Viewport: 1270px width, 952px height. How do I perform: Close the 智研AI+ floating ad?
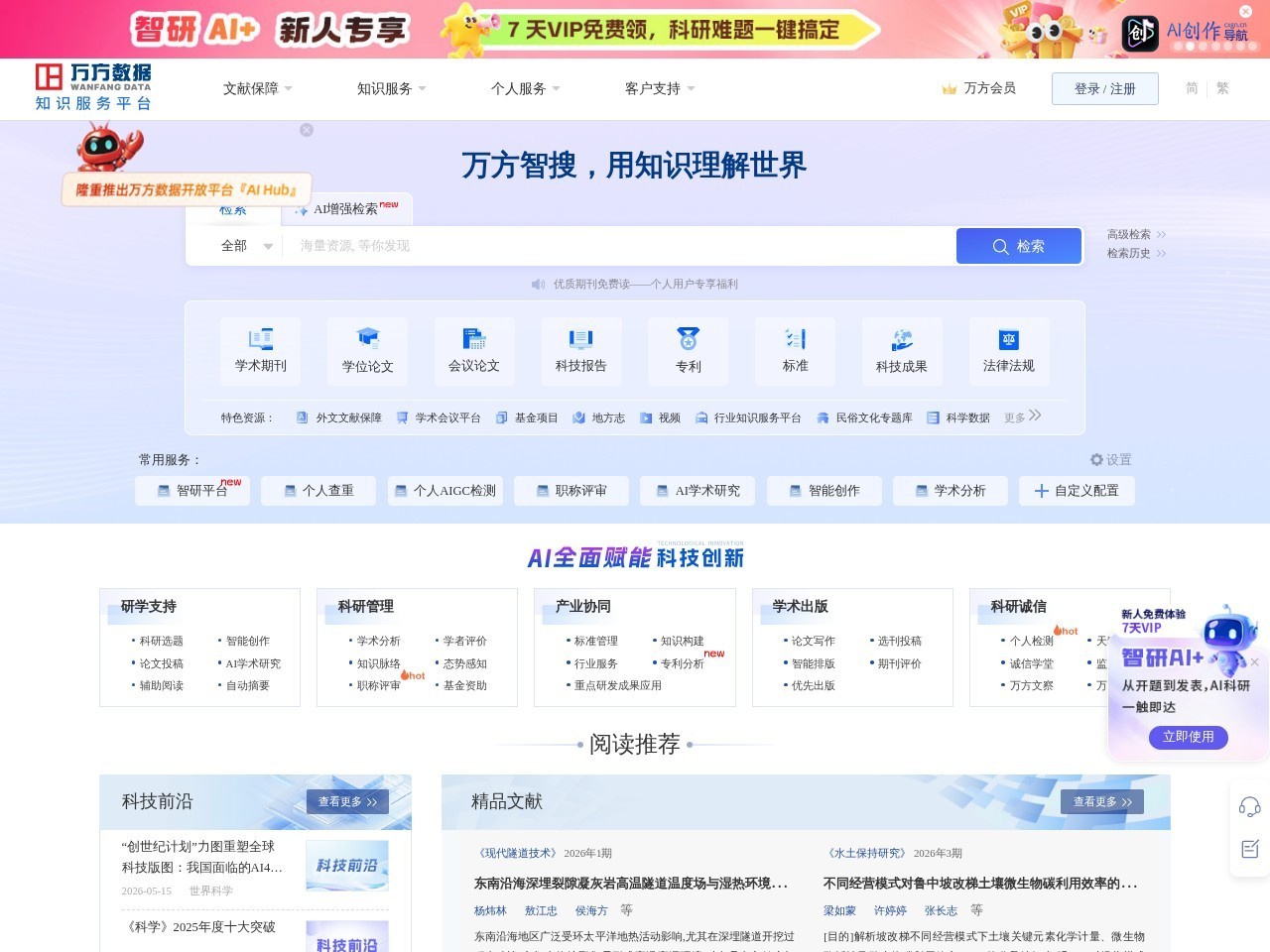point(1254,661)
